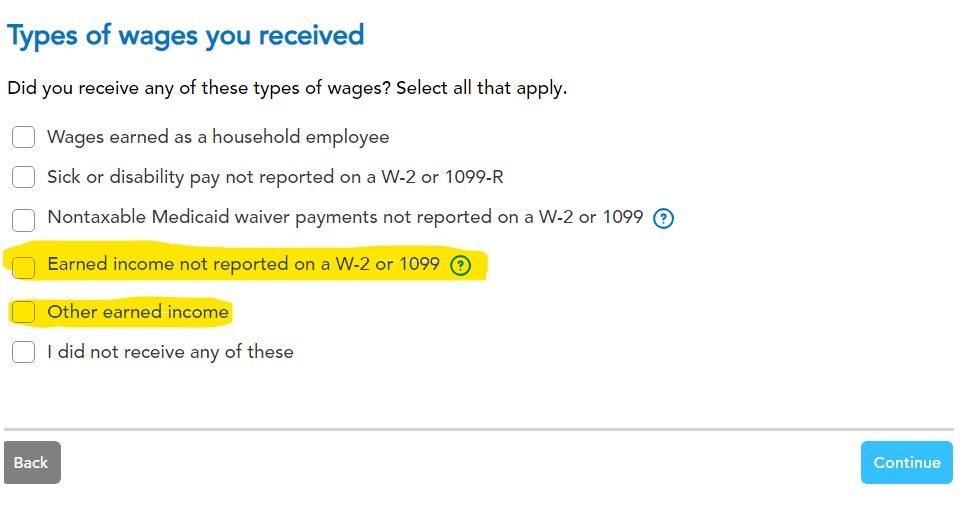Click the 'Select all that apply' instruction text
This screenshot has width=970, height=522.
(x=481, y=88)
